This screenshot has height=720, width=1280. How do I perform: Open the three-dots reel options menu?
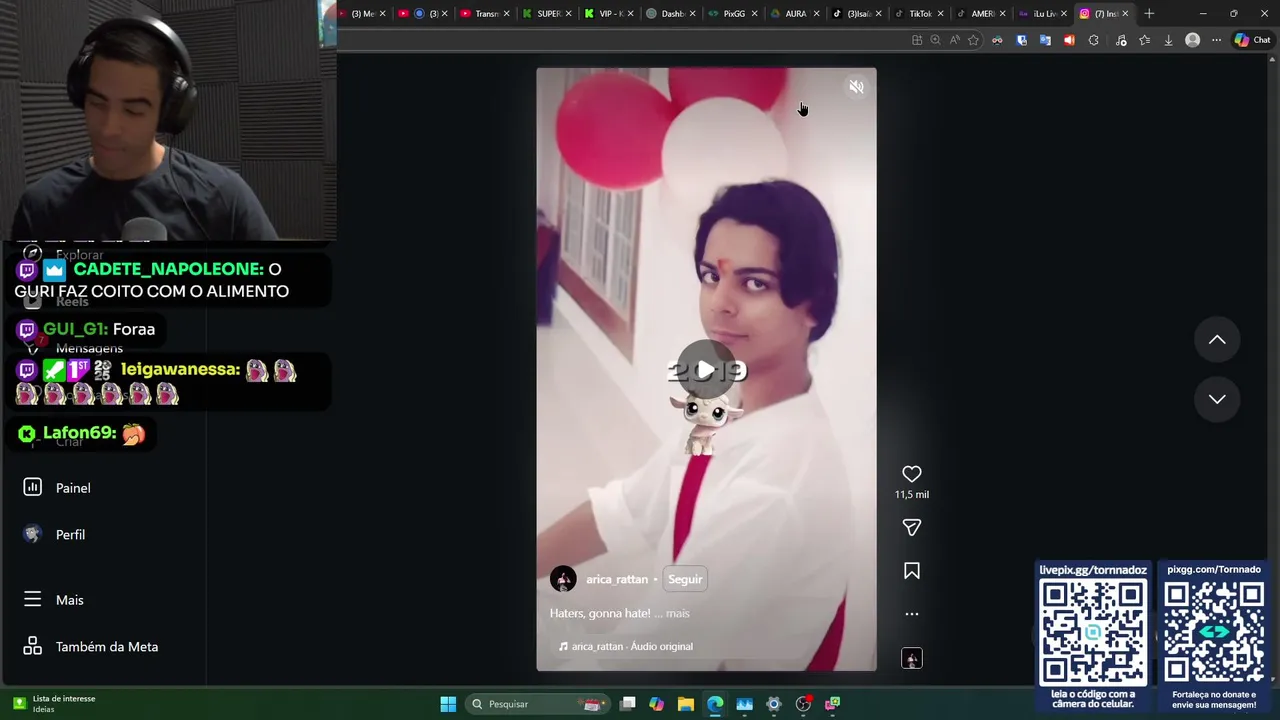[911, 614]
